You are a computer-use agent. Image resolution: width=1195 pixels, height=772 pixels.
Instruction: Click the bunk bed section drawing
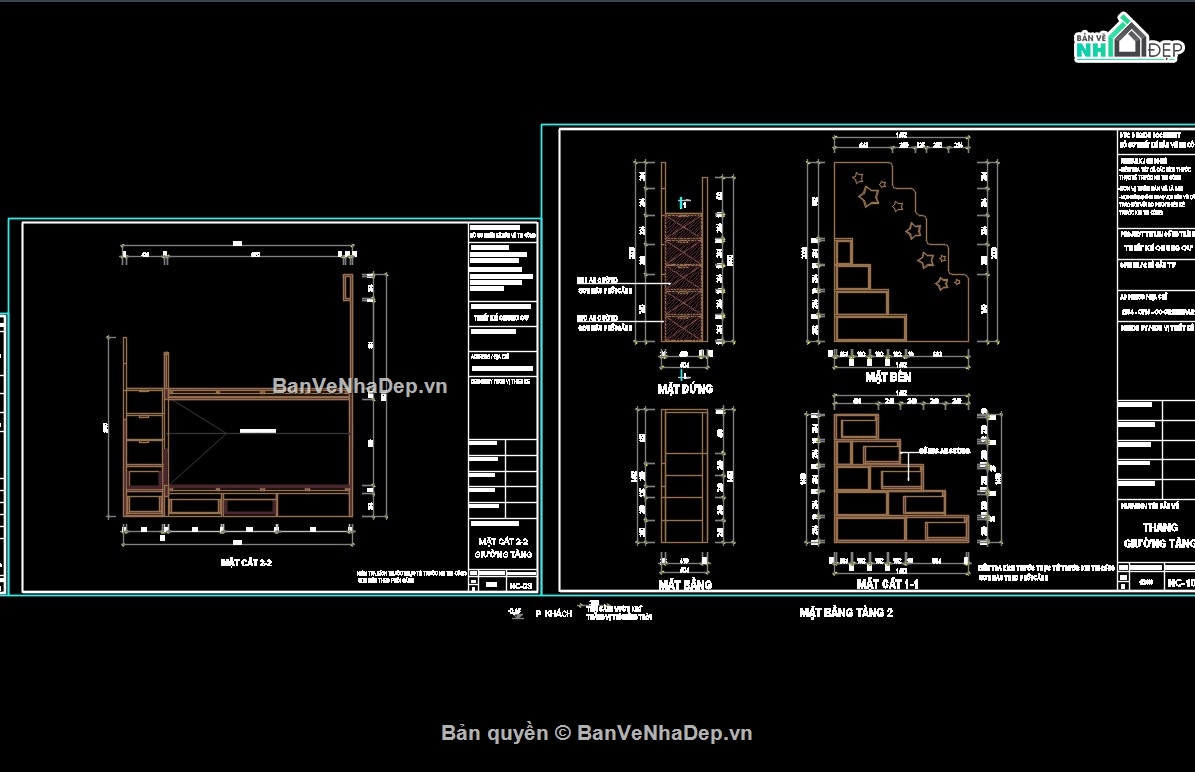coord(239,396)
